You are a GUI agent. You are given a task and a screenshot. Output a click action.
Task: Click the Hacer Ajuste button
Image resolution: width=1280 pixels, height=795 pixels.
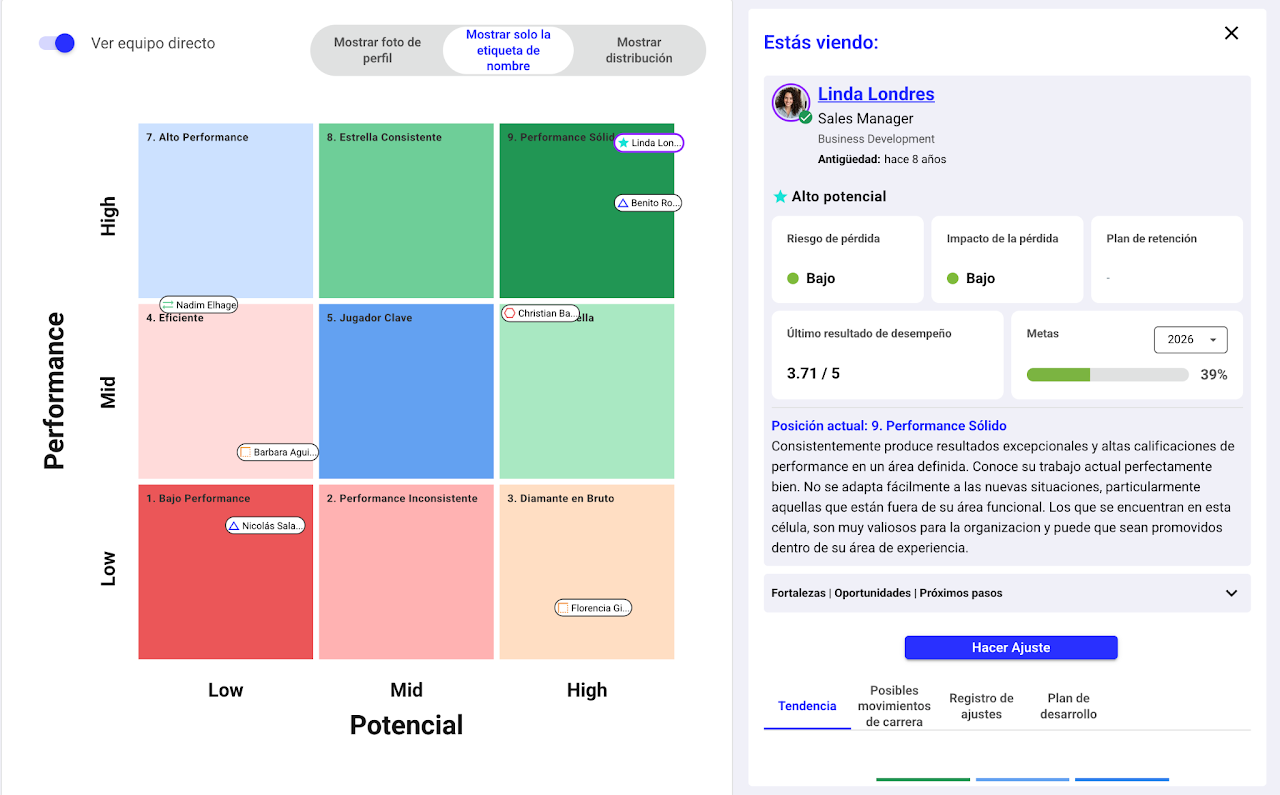click(x=1011, y=648)
